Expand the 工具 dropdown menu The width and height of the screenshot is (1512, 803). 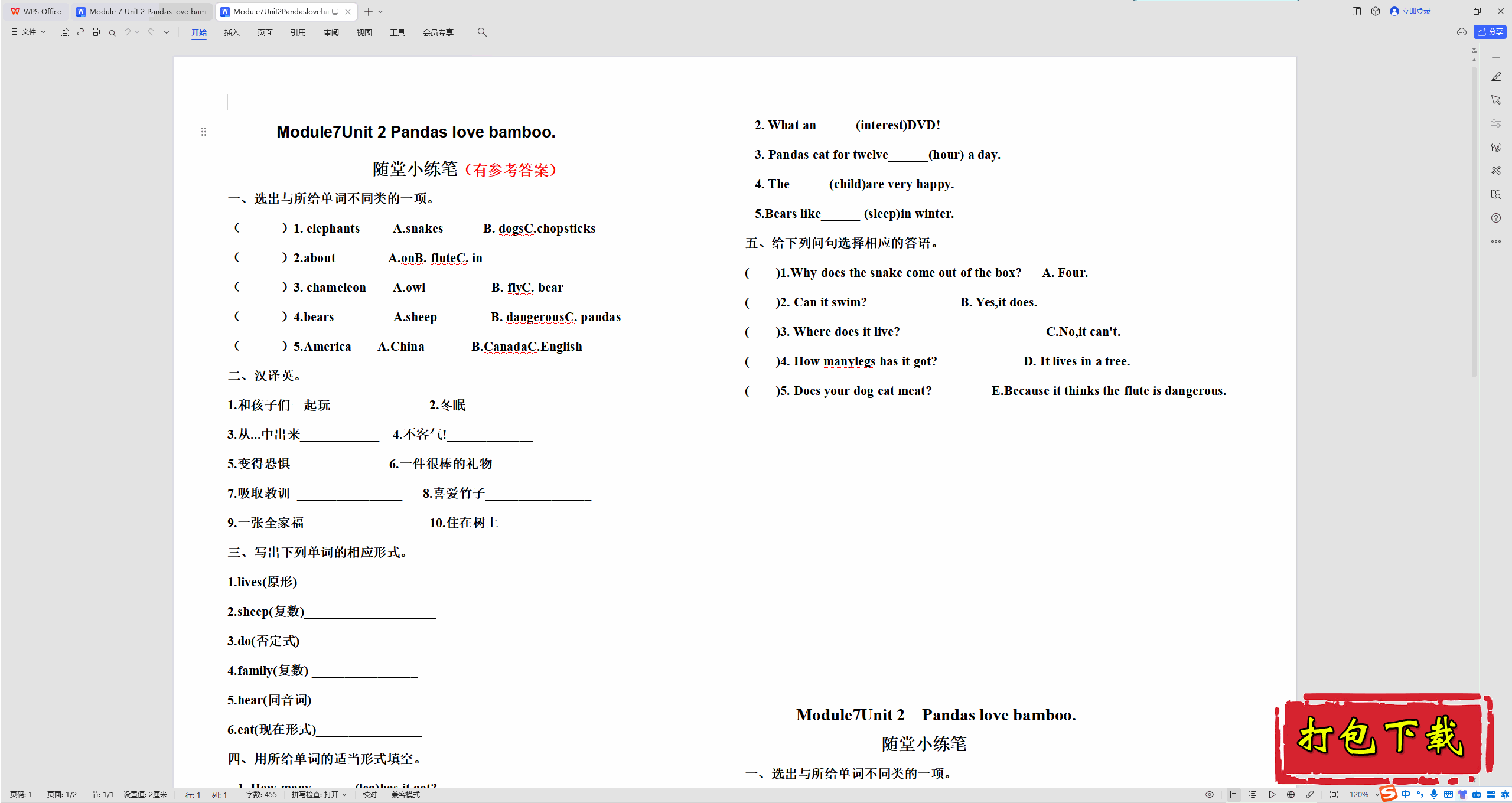point(397,32)
